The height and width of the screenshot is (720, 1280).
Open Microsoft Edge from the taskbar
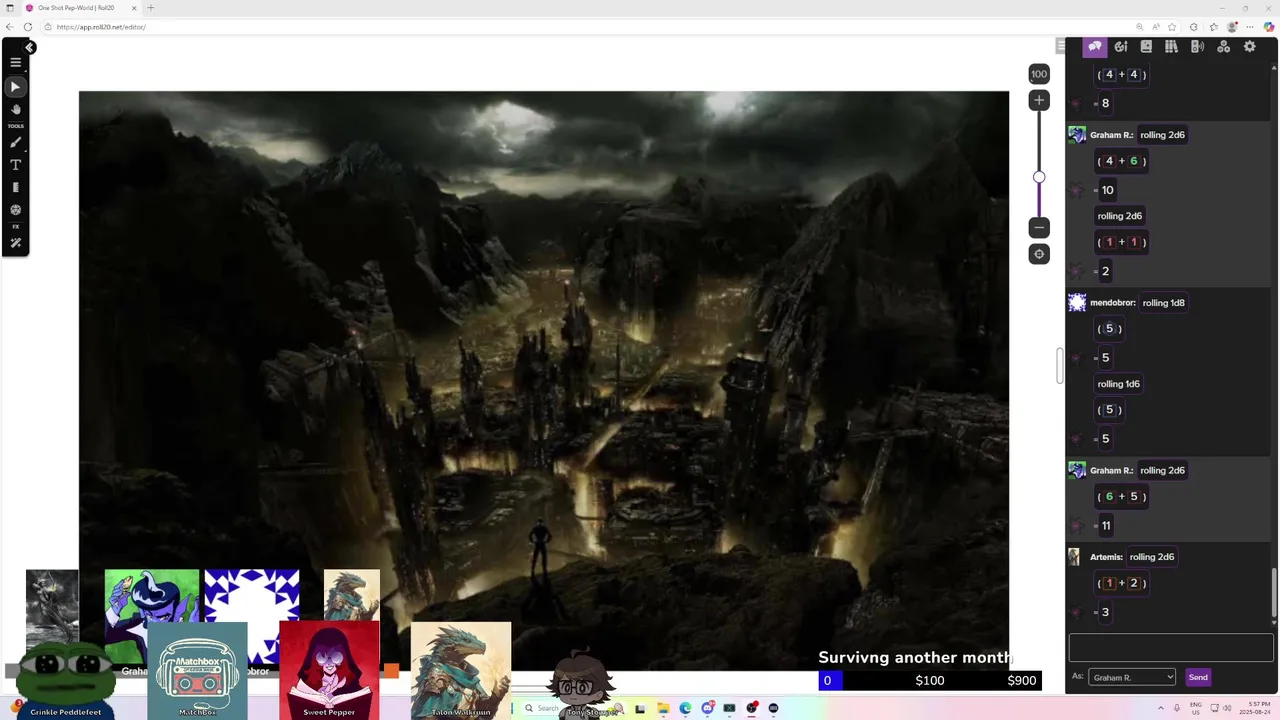(x=685, y=708)
